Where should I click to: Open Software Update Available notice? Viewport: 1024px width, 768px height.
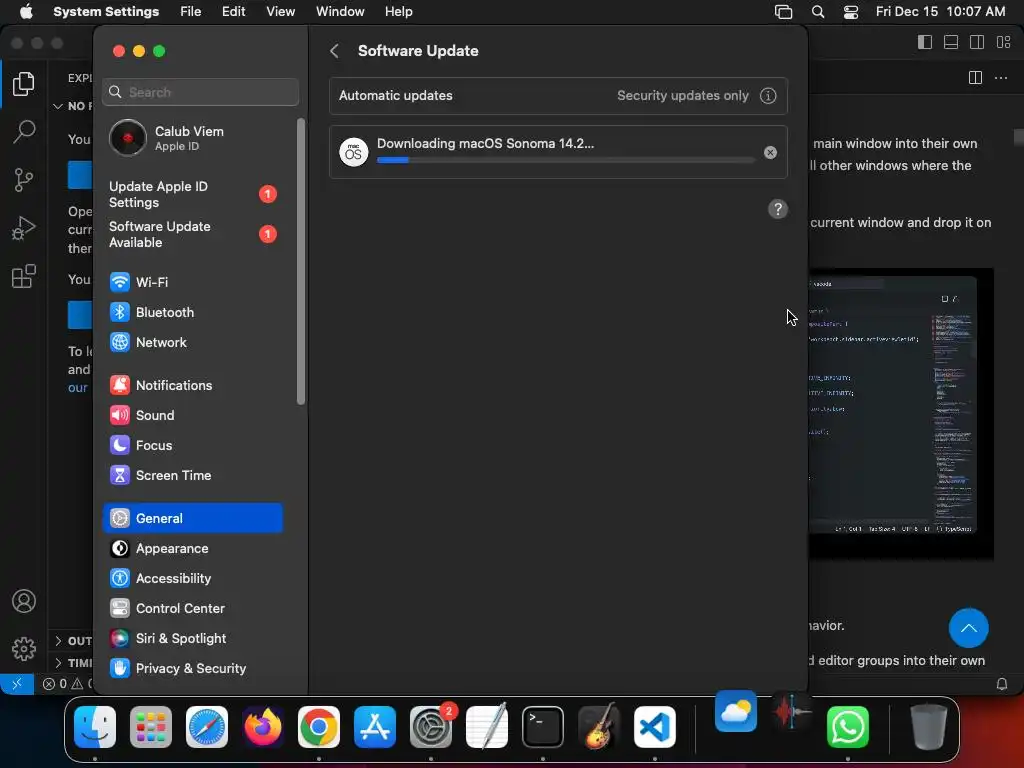(x=193, y=234)
